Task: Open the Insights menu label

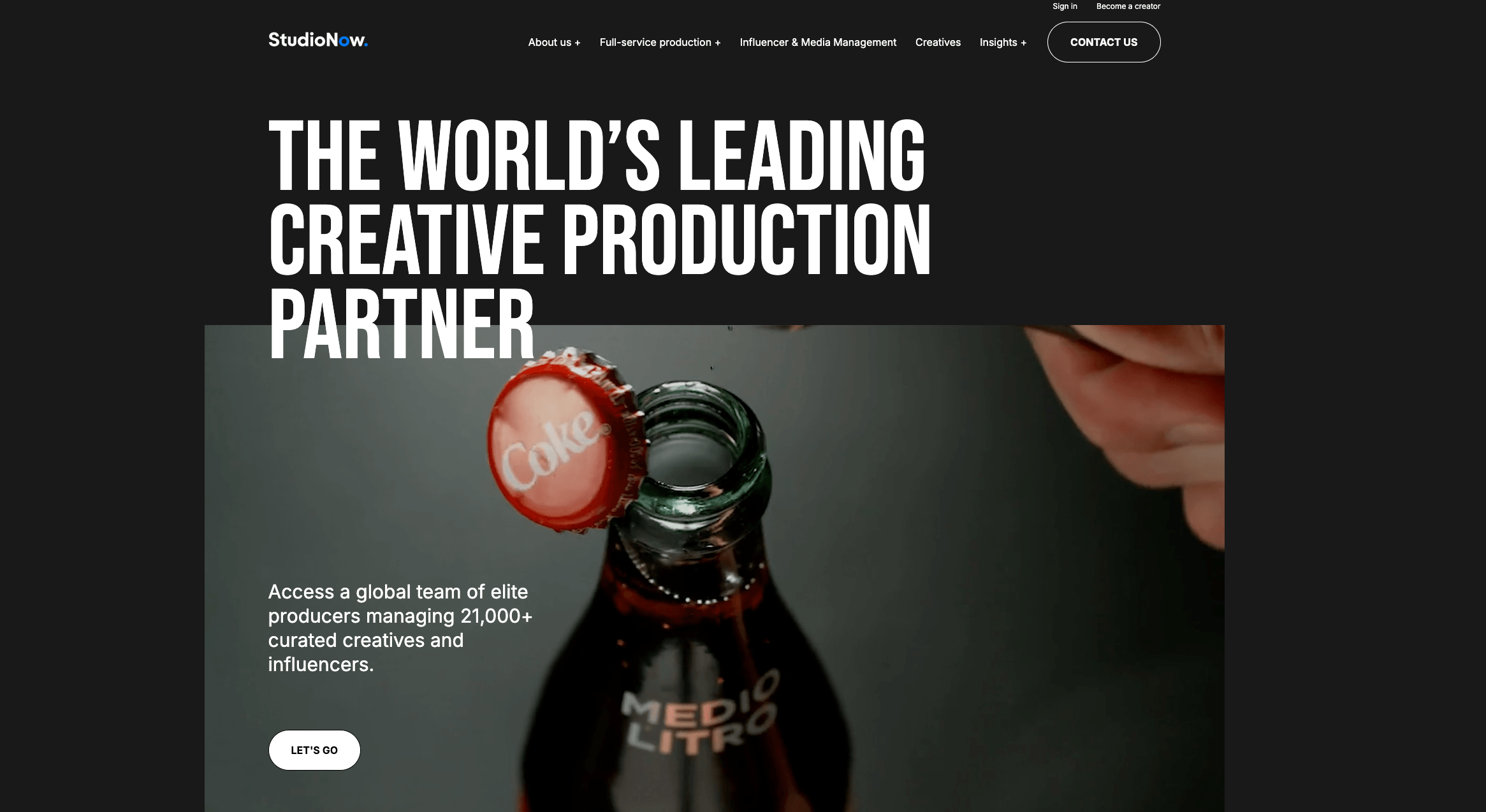Action: pos(998,42)
